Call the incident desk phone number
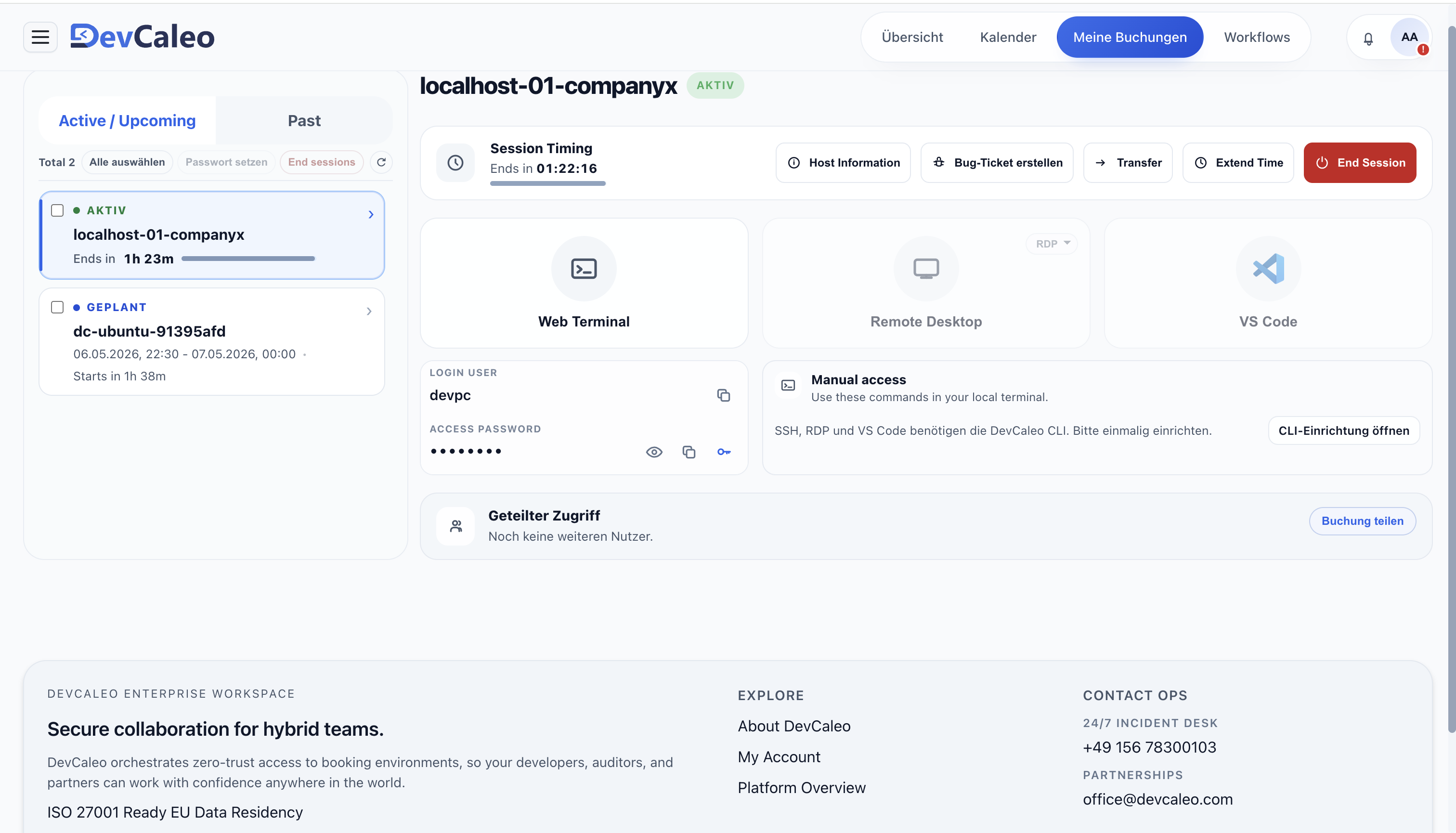The image size is (1456, 833). [1149, 747]
